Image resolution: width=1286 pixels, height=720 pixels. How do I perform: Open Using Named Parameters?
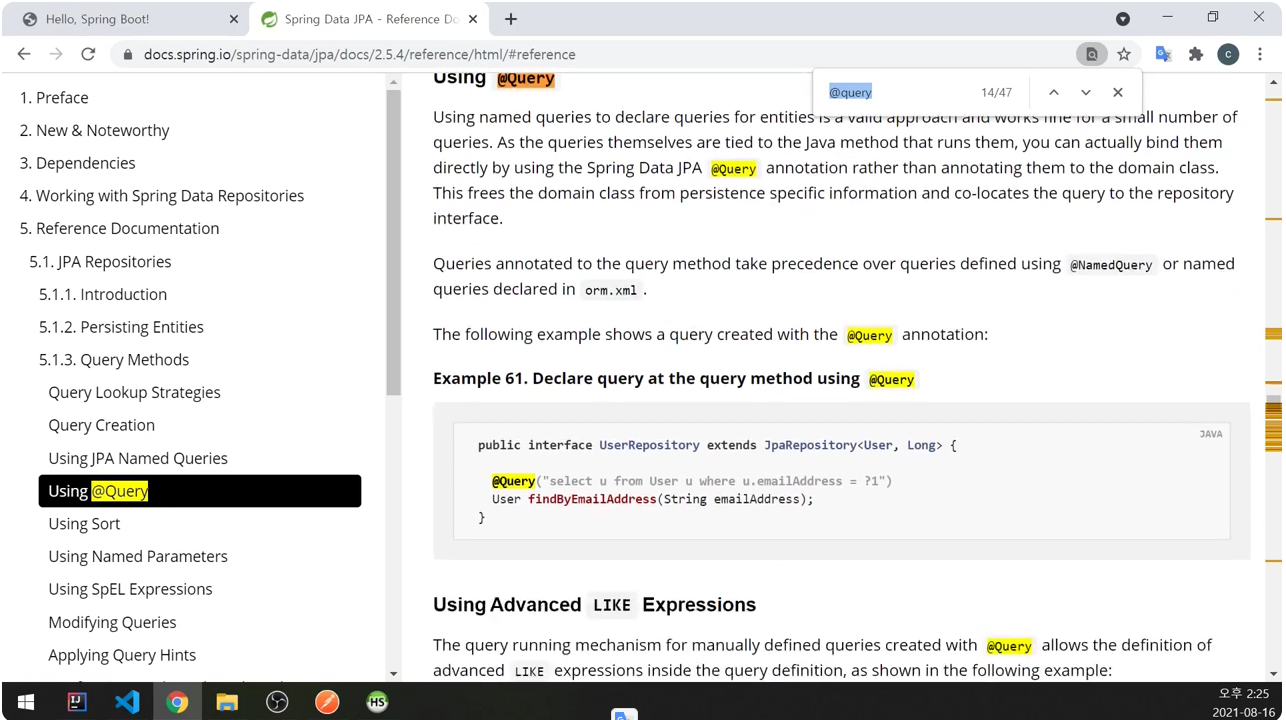[138, 556]
